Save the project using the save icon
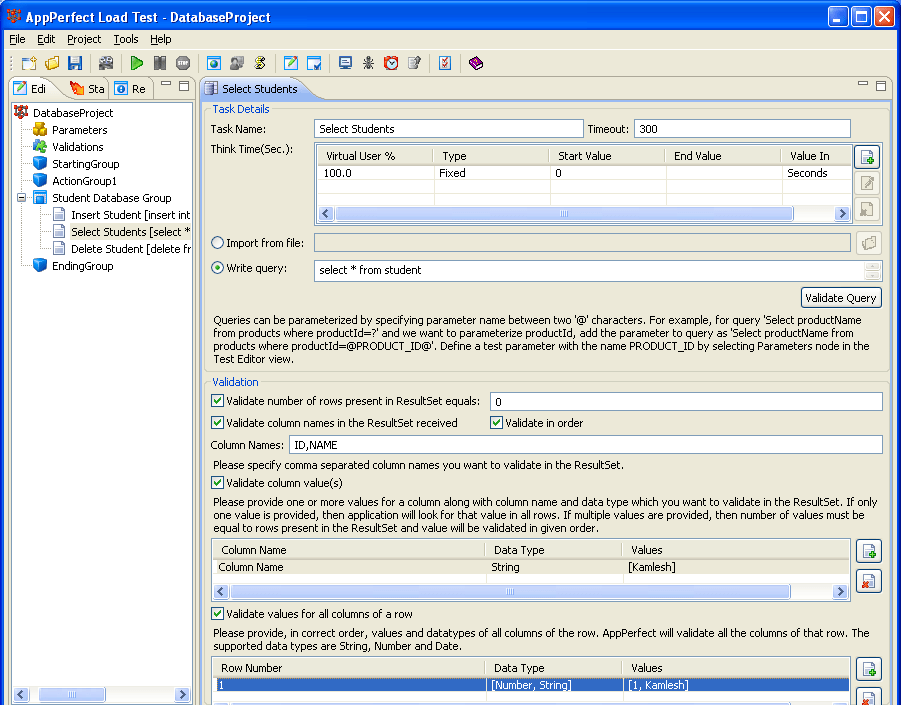Viewport: 901px width, 705px height. click(74, 62)
